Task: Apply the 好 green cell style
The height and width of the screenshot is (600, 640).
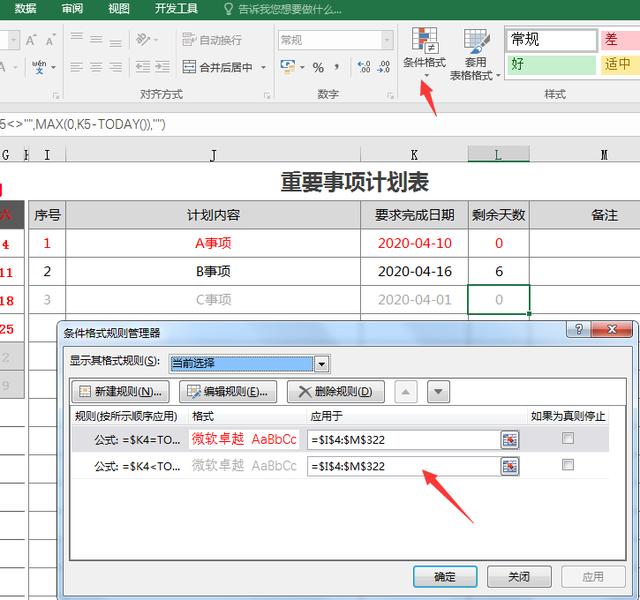Action: (x=550, y=64)
